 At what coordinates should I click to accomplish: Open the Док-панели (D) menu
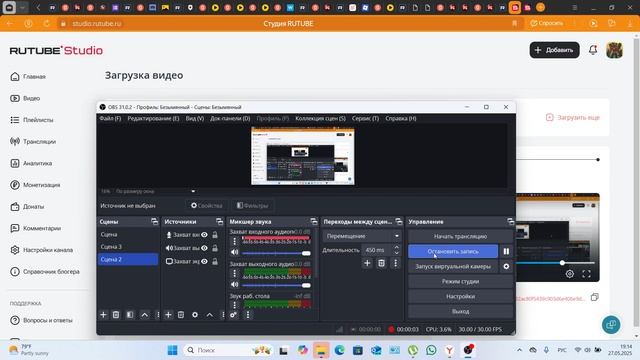[x=230, y=118]
